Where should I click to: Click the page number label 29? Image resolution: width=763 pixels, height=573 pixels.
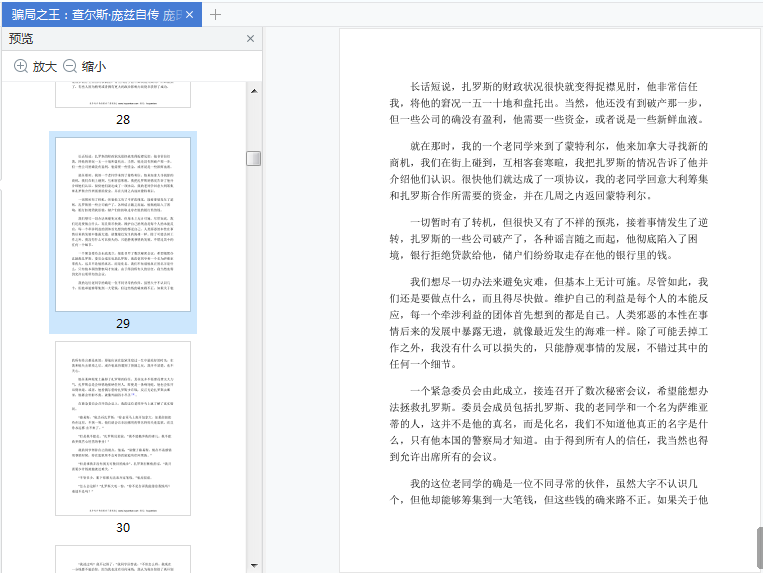[x=123, y=323]
